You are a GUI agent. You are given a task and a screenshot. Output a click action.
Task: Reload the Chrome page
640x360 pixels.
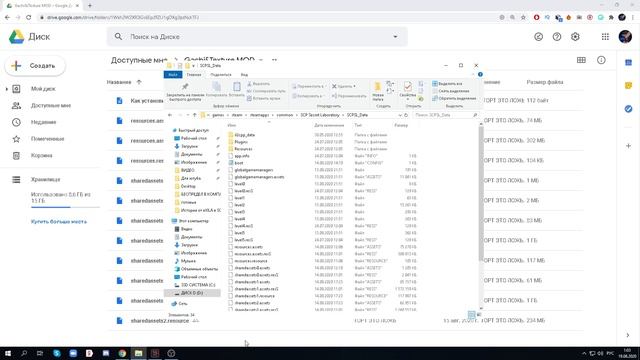tap(29, 18)
